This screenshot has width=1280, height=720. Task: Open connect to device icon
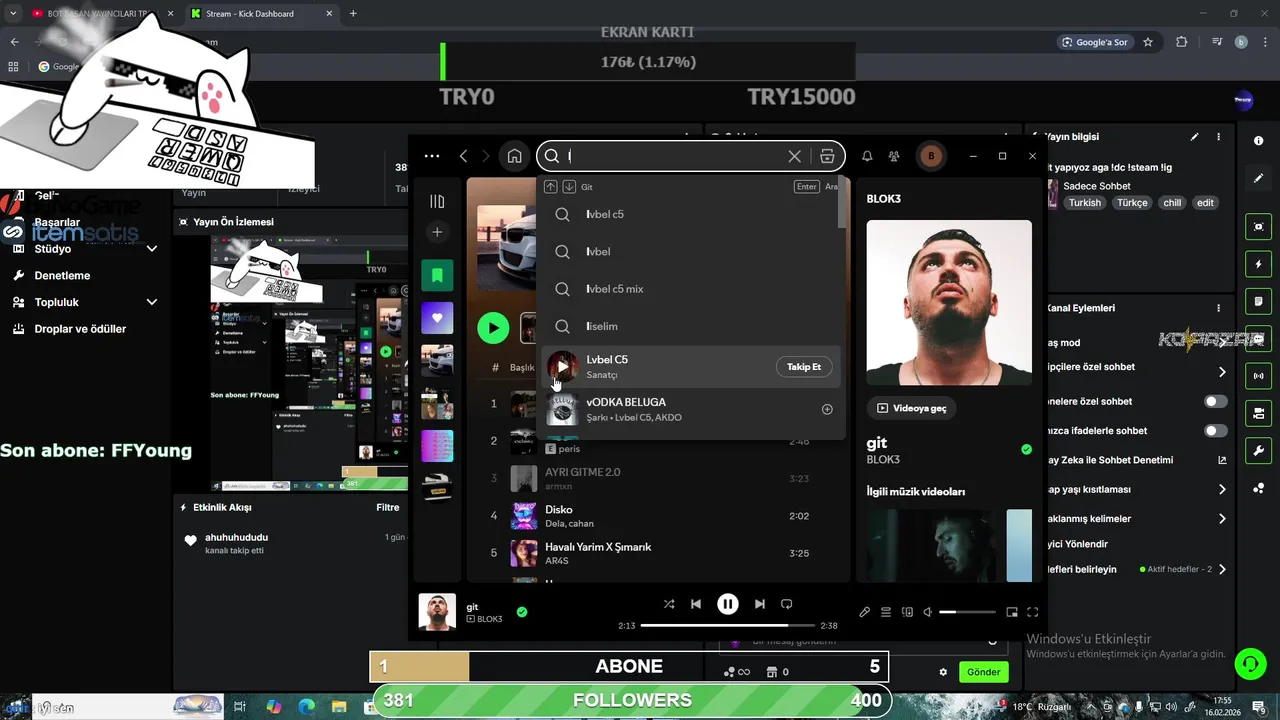(908, 612)
